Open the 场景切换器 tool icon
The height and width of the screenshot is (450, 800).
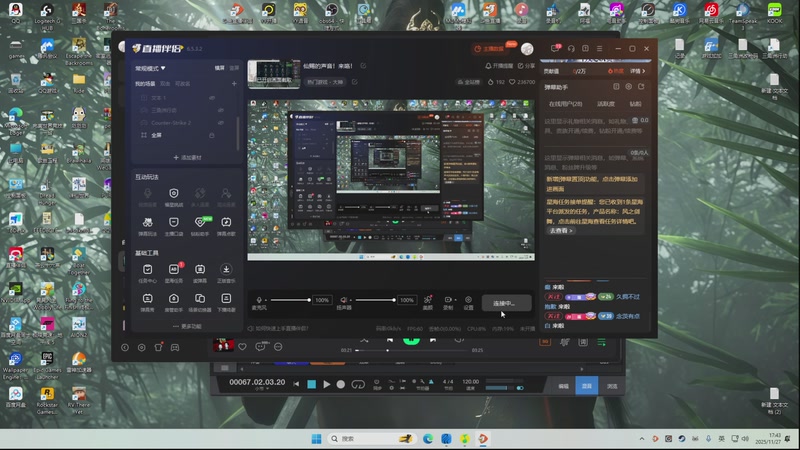[200, 298]
